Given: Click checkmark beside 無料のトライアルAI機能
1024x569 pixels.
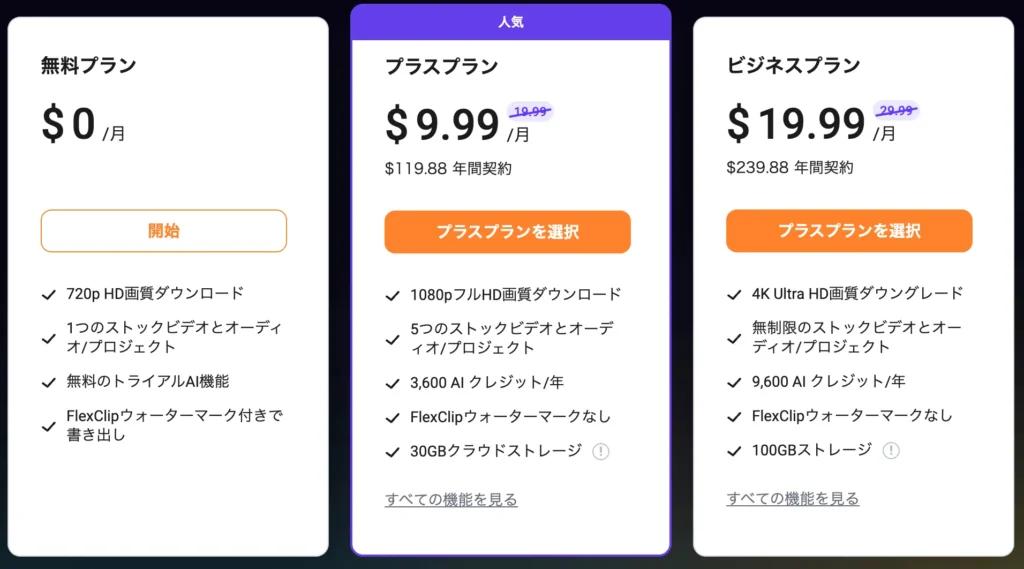Looking at the screenshot, I should [x=48, y=382].
